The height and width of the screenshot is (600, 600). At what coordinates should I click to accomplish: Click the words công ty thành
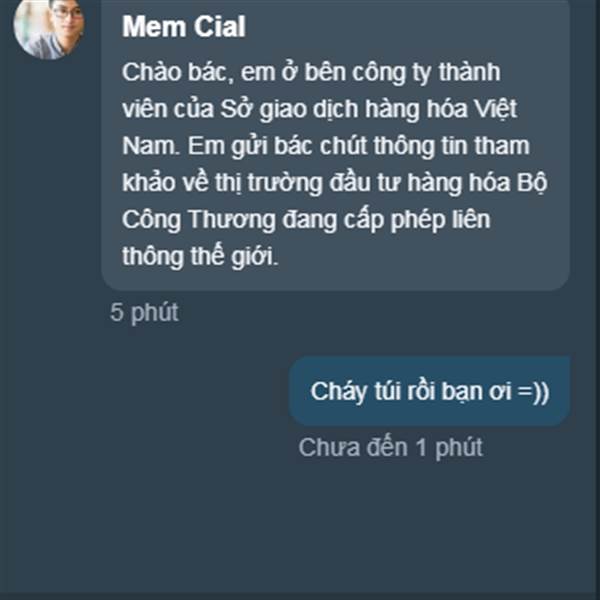coord(426,72)
